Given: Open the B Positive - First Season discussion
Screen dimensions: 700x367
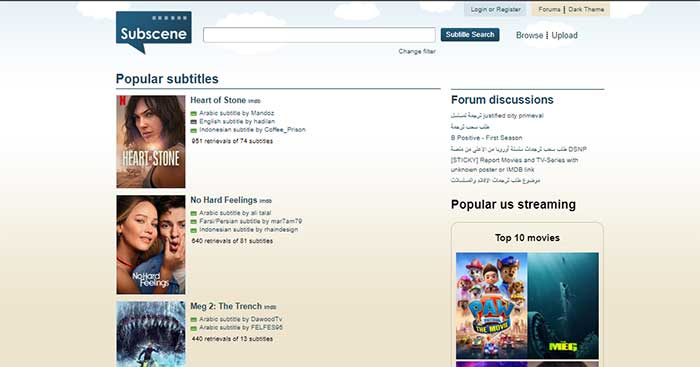Looking at the screenshot, I should [486, 138].
